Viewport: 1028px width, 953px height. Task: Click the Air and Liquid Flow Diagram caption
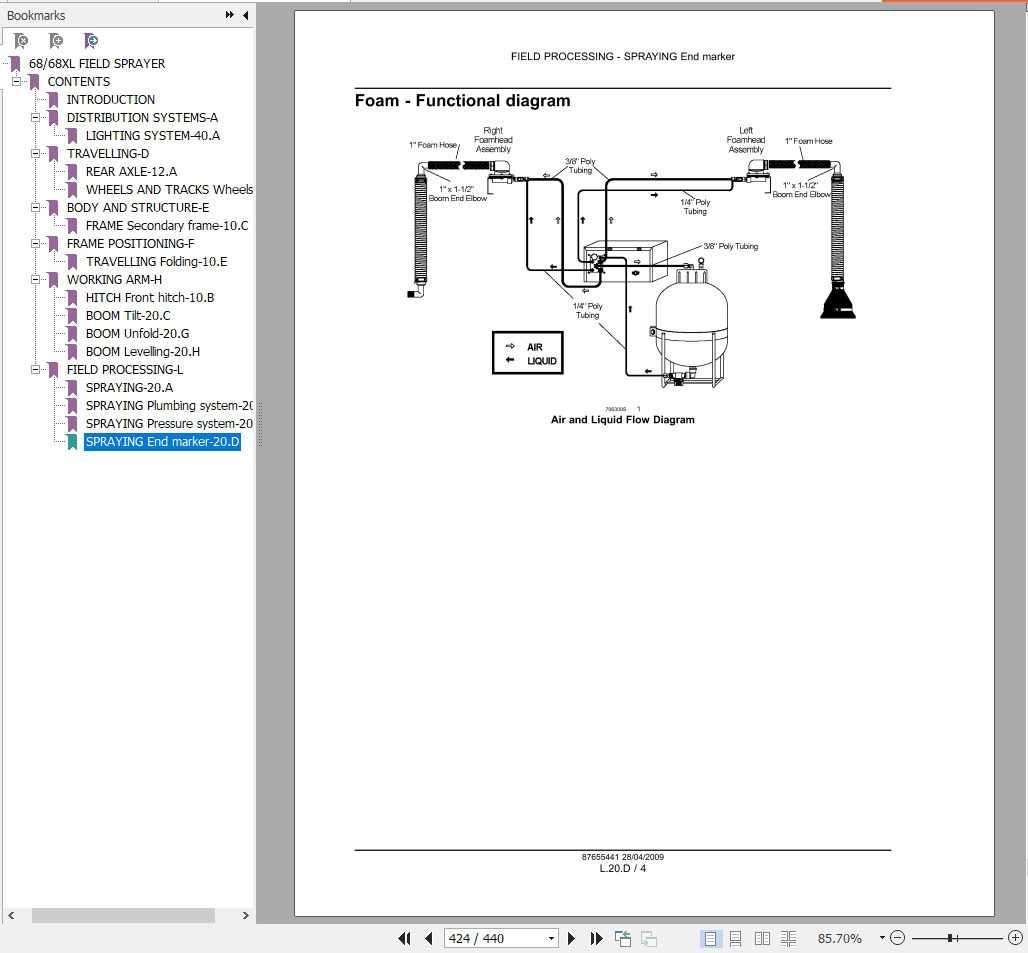coord(622,419)
